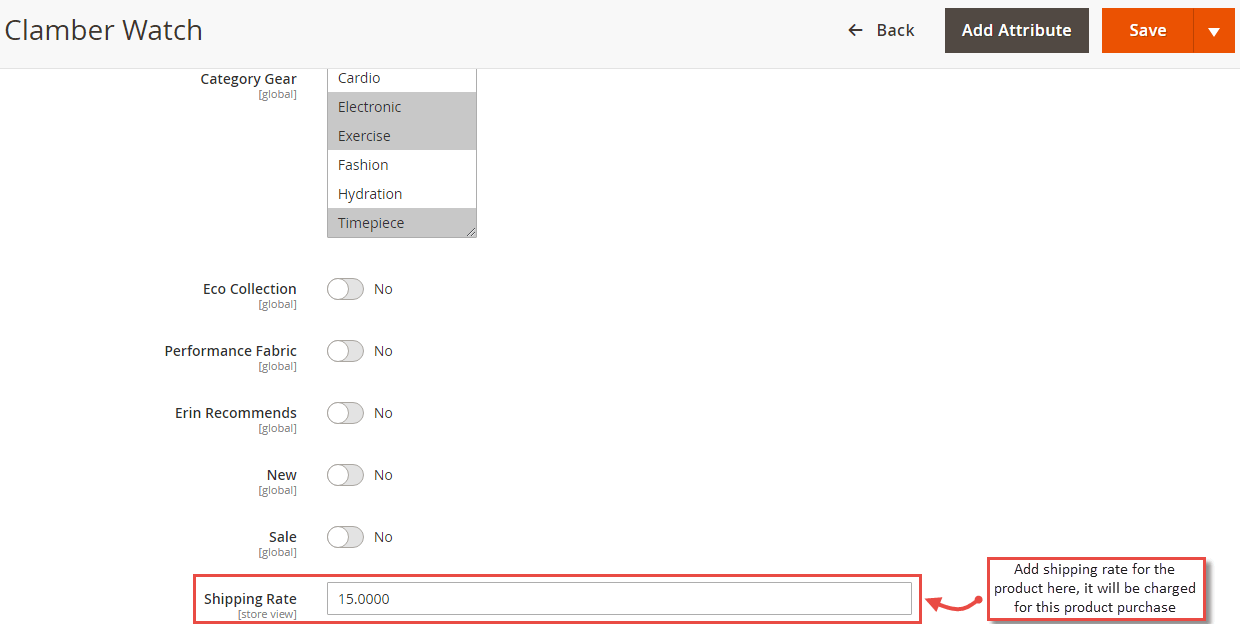Turn on the Sale switch

pos(345,537)
